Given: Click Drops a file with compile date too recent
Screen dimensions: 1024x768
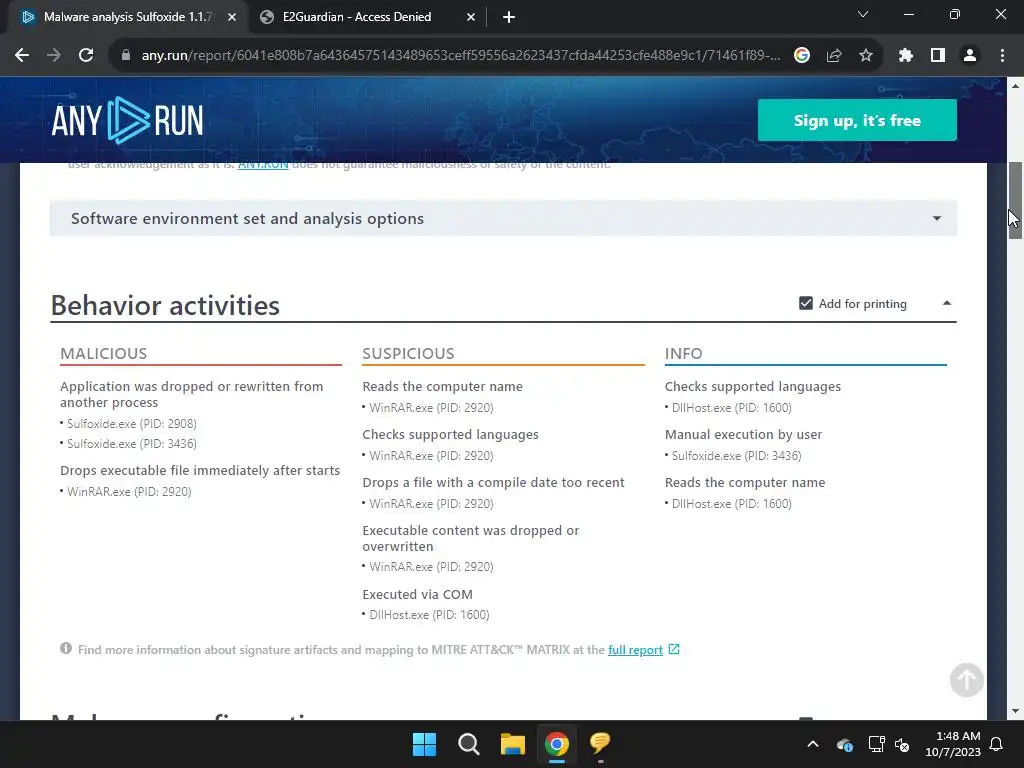Looking at the screenshot, I should click(493, 482).
